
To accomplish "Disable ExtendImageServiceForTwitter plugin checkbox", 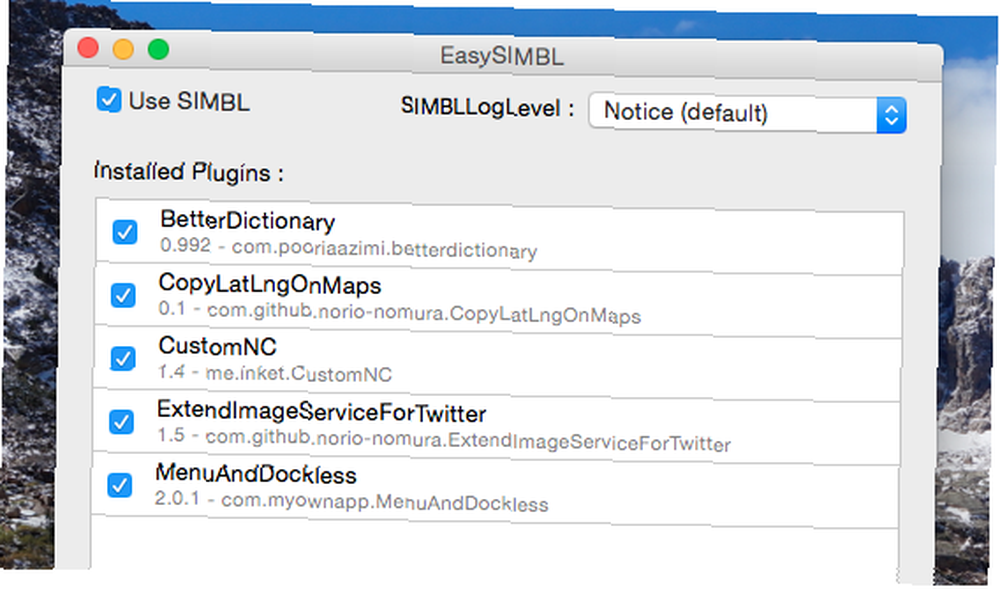I will 121,421.
